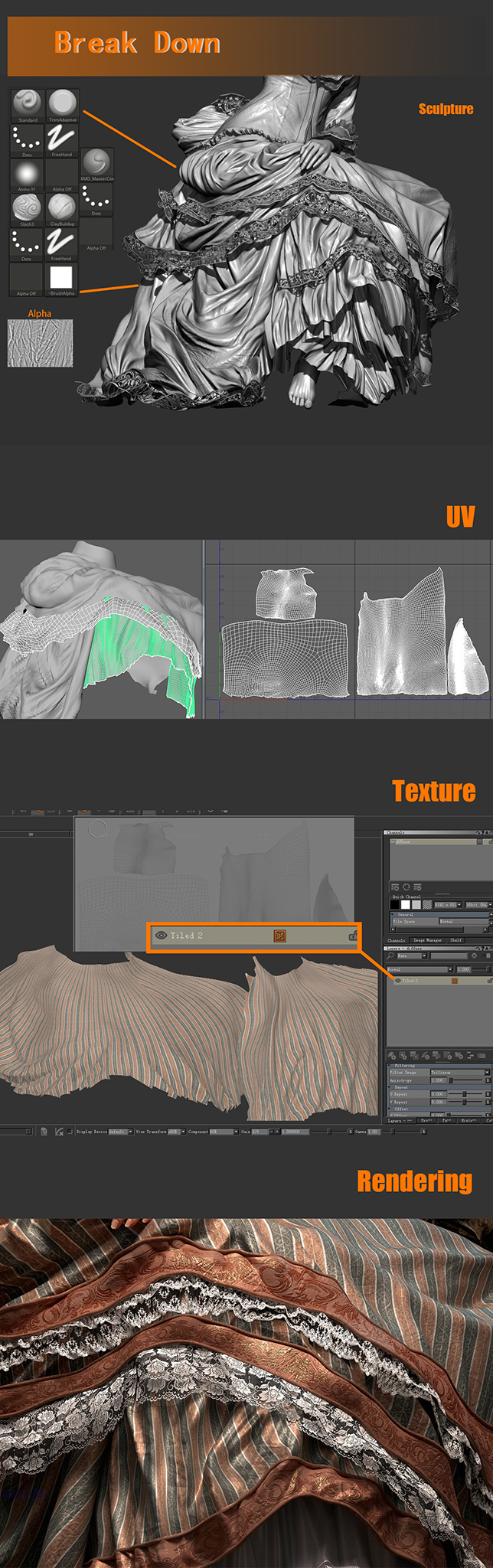Image resolution: width=493 pixels, height=1568 pixels.
Task: Click the layer search text field
Action: point(449,955)
